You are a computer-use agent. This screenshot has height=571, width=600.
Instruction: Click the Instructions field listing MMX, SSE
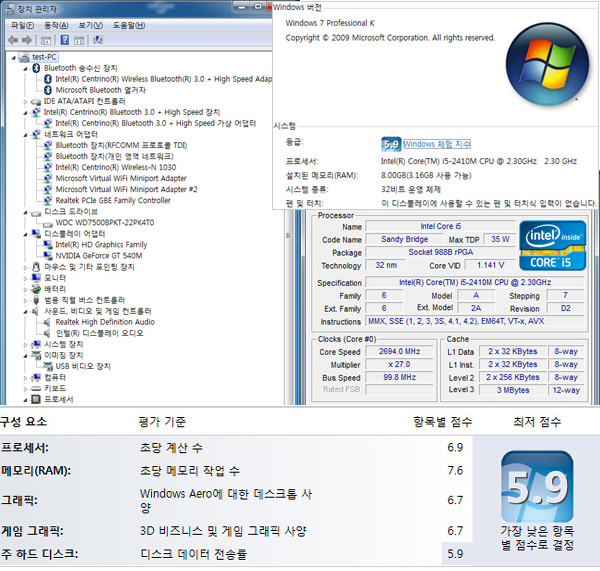tap(475, 321)
